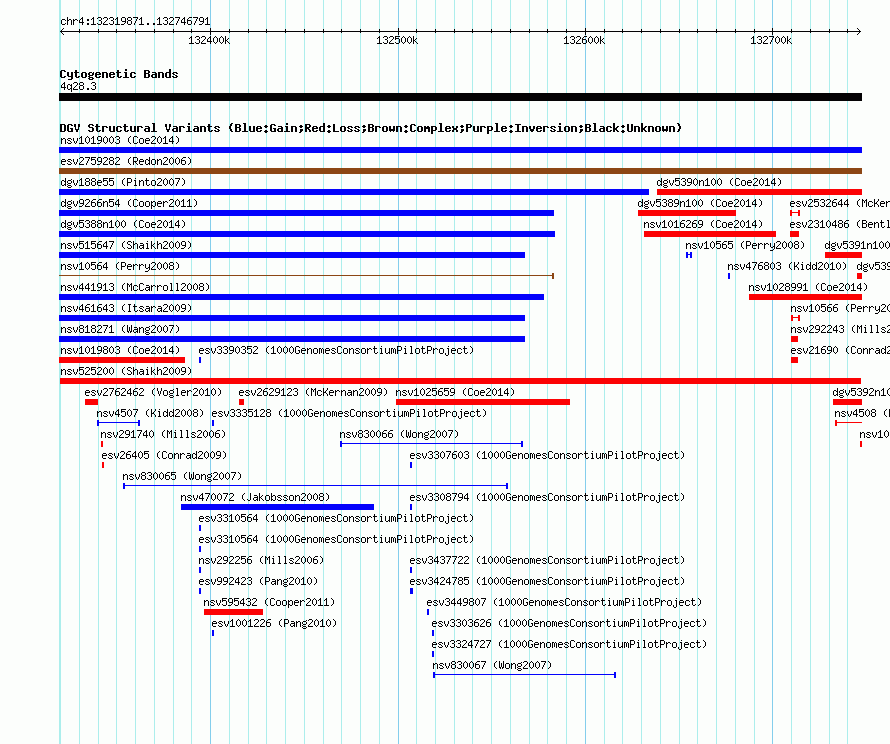This screenshot has height=744, width=890.
Task: Select the esv2759282 (Redon2006) label
Action: tap(126, 161)
